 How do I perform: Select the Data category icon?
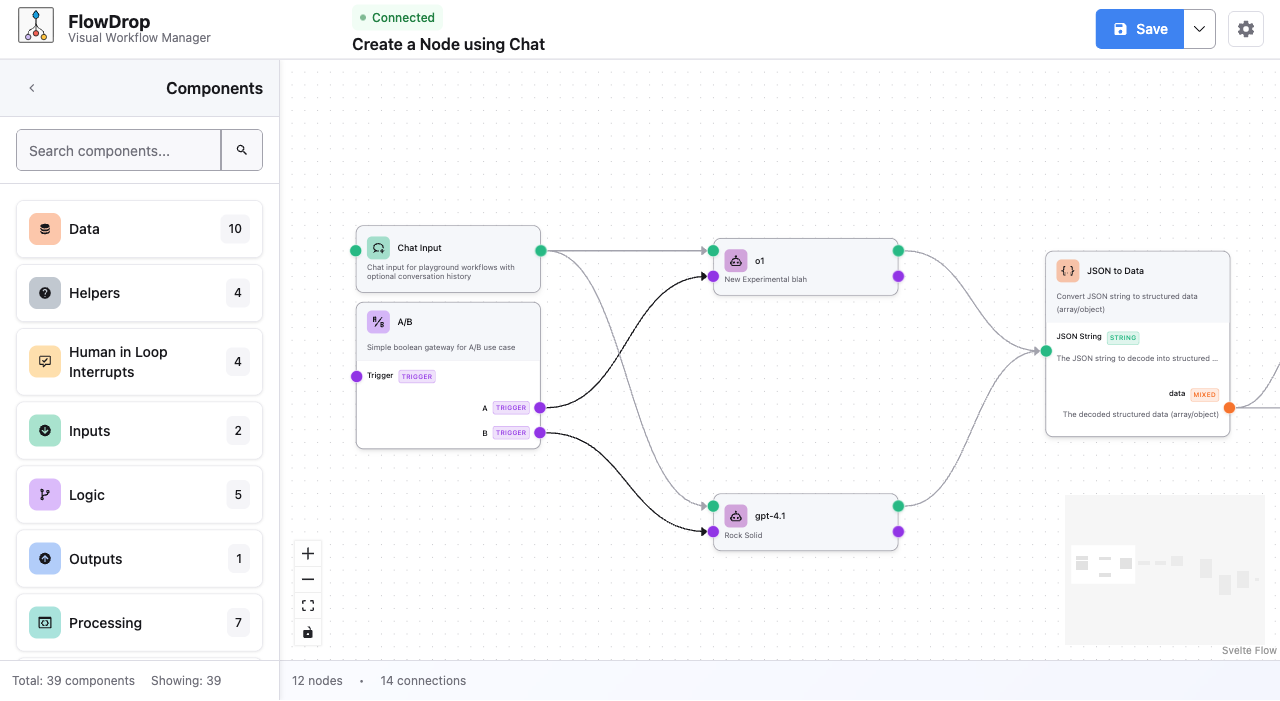44,228
